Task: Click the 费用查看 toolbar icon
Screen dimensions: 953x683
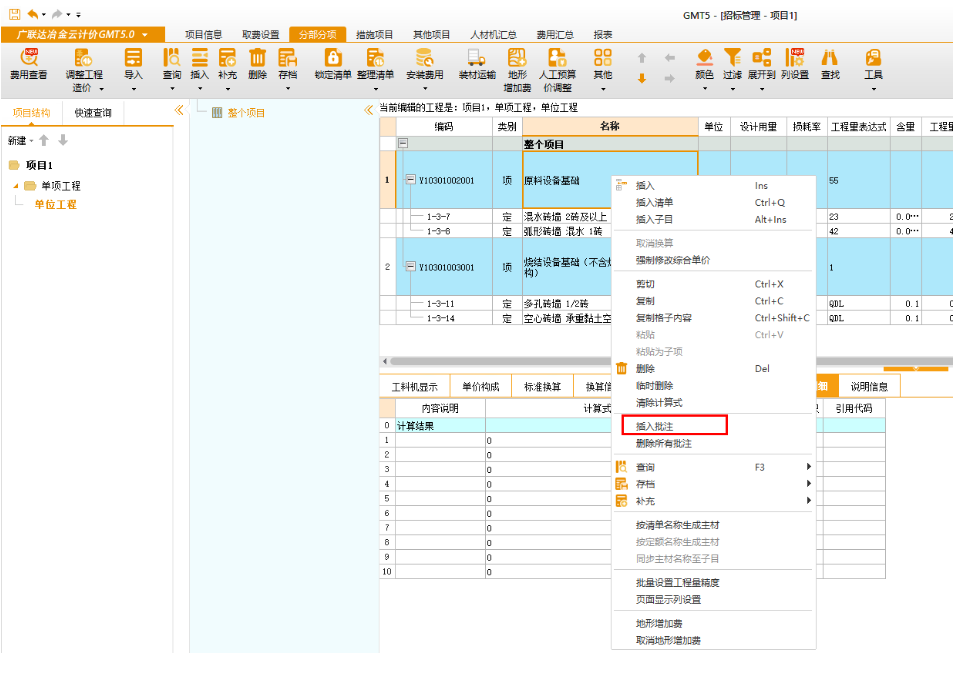Action: click(28, 62)
